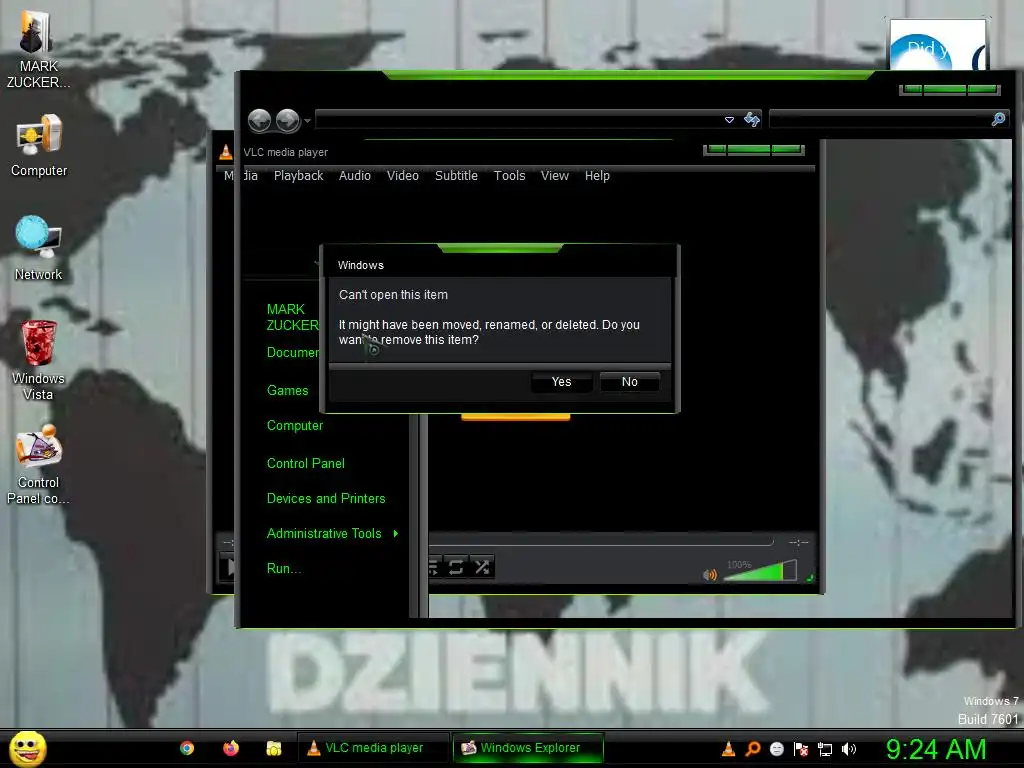Click into the Explorer search box
The height and width of the screenshot is (768, 1024).
(880, 119)
